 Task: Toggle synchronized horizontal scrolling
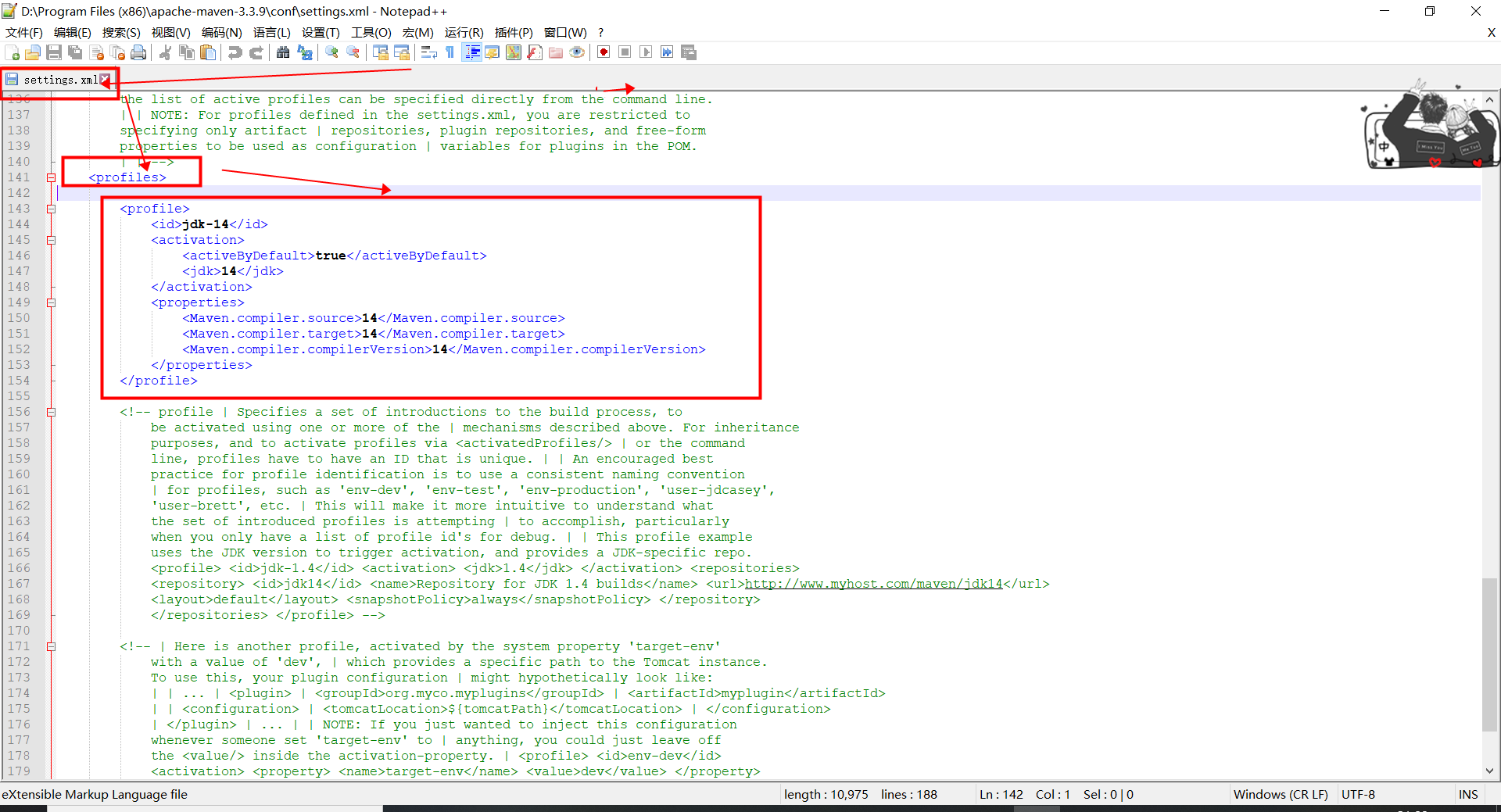402,52
